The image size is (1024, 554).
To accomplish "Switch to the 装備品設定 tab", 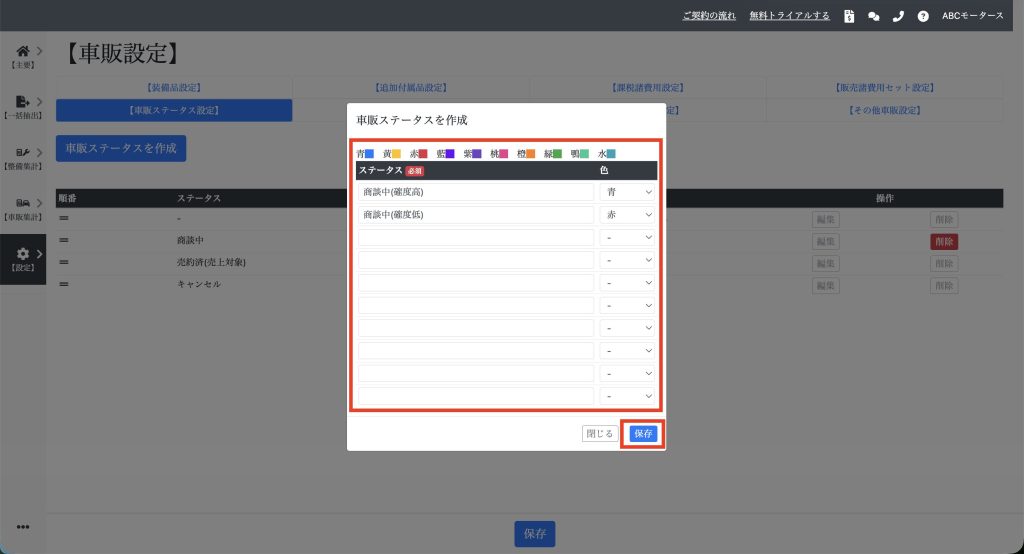I will point(174,88).
